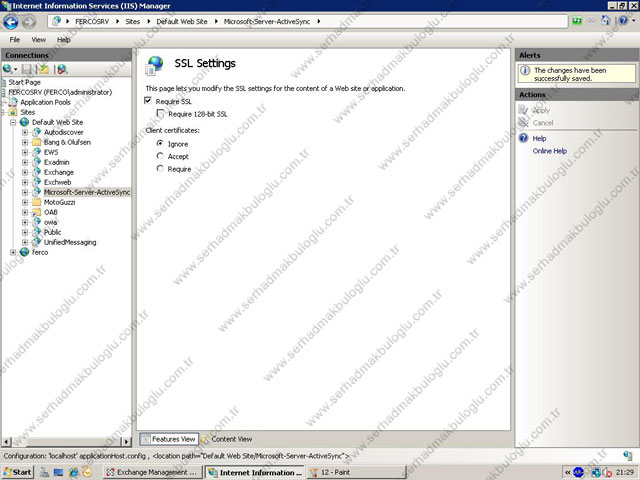Image resolution: width=640 pixels, height=480 pixels.
Task: Click the Default Web Site globe icon
Action: [25, 122]
